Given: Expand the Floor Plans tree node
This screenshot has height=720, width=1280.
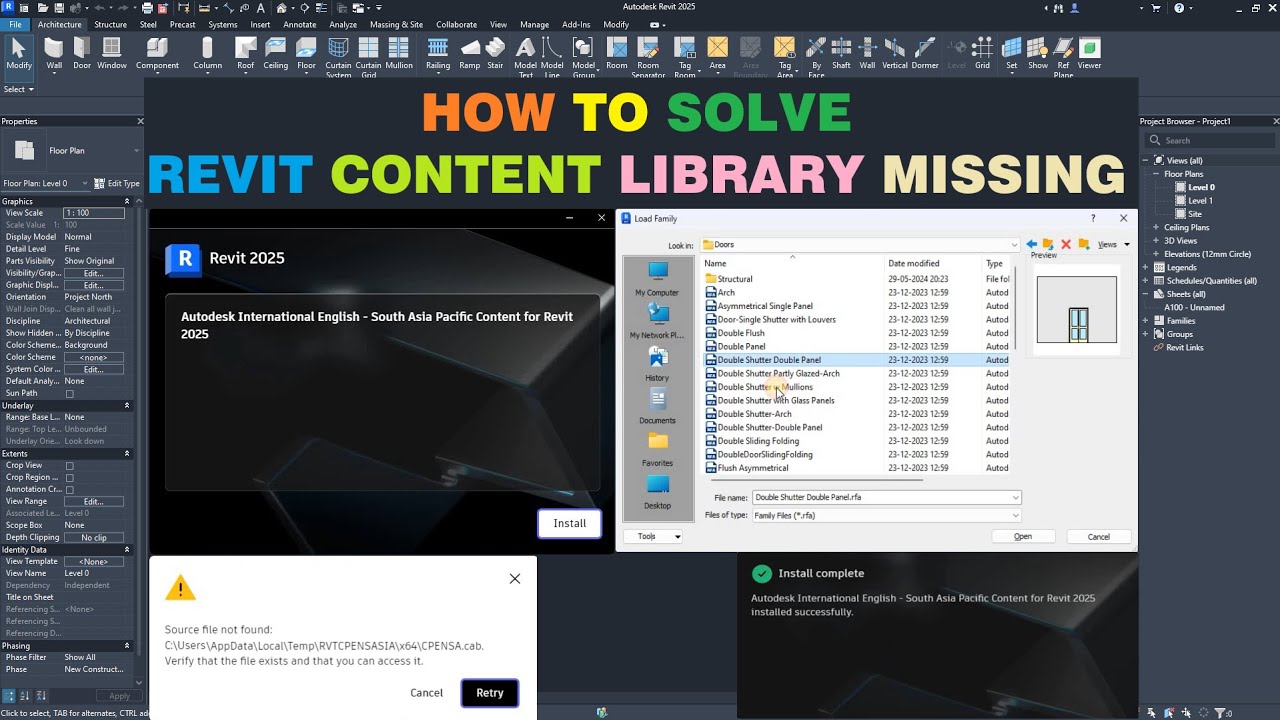Looking at the screenshot, I should (x=1156, y=174).
